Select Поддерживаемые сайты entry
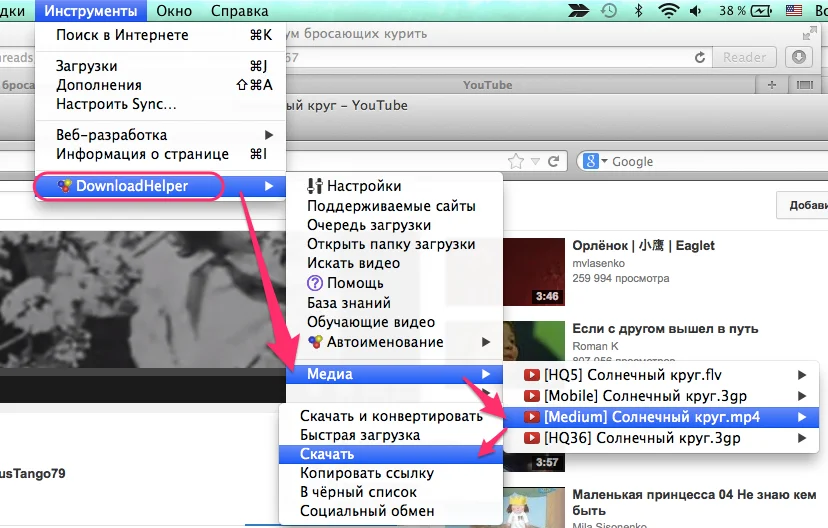The width and height of the screenshot is (828, 528). (394, 206)
